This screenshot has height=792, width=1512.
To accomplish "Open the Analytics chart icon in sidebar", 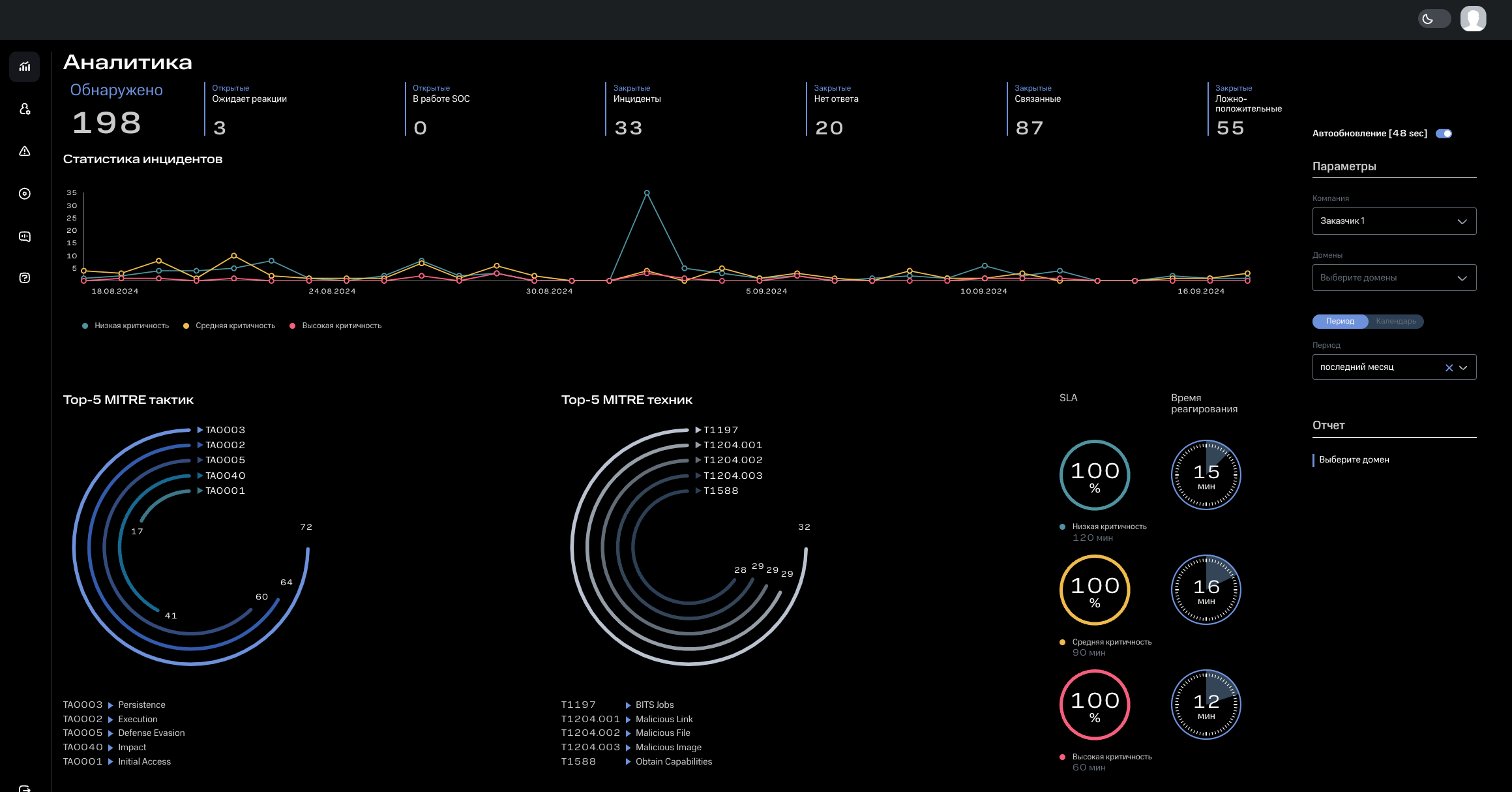I will (x=25, y=67).
